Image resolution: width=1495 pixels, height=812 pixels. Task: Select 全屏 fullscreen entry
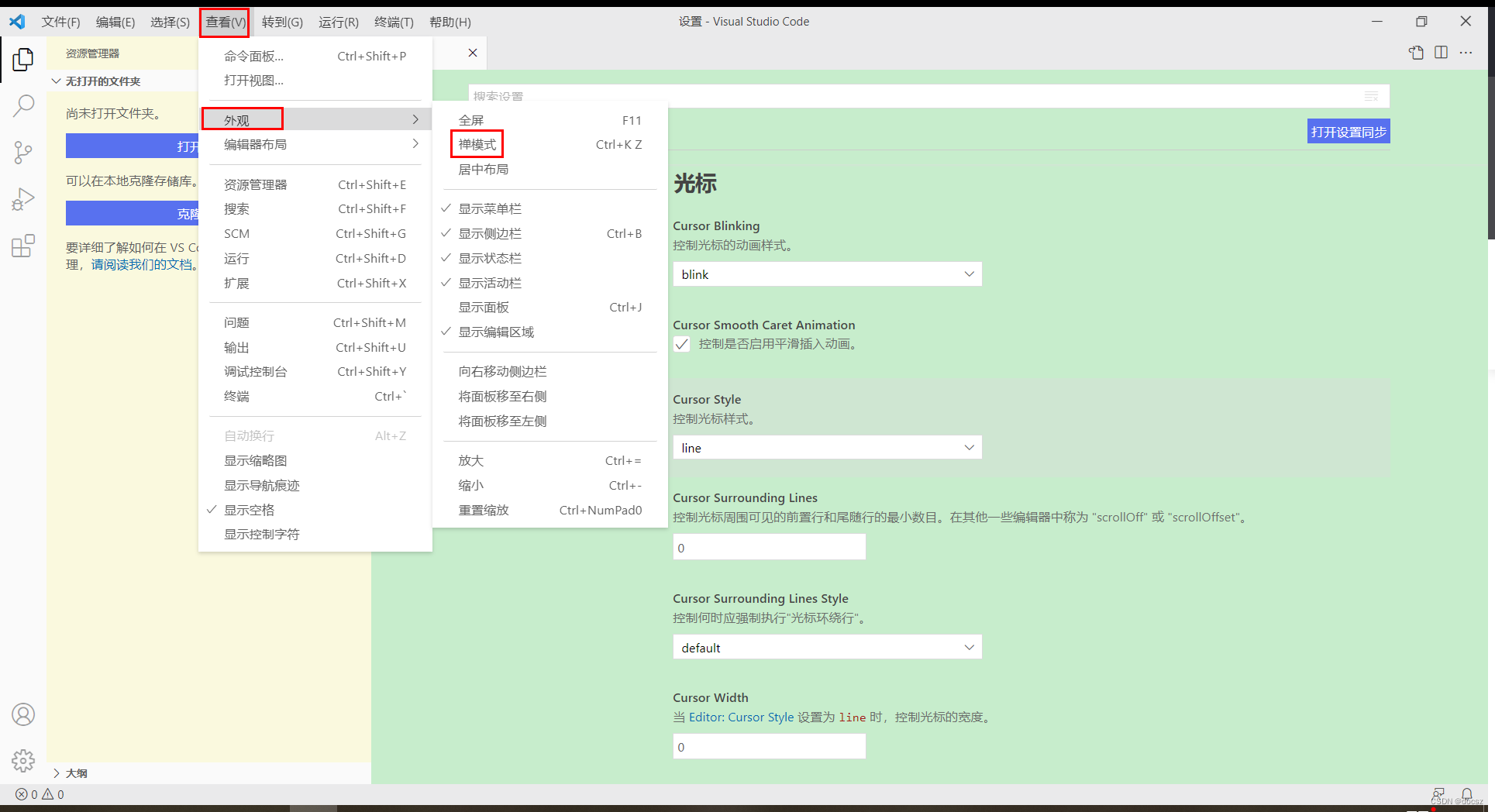549,120
